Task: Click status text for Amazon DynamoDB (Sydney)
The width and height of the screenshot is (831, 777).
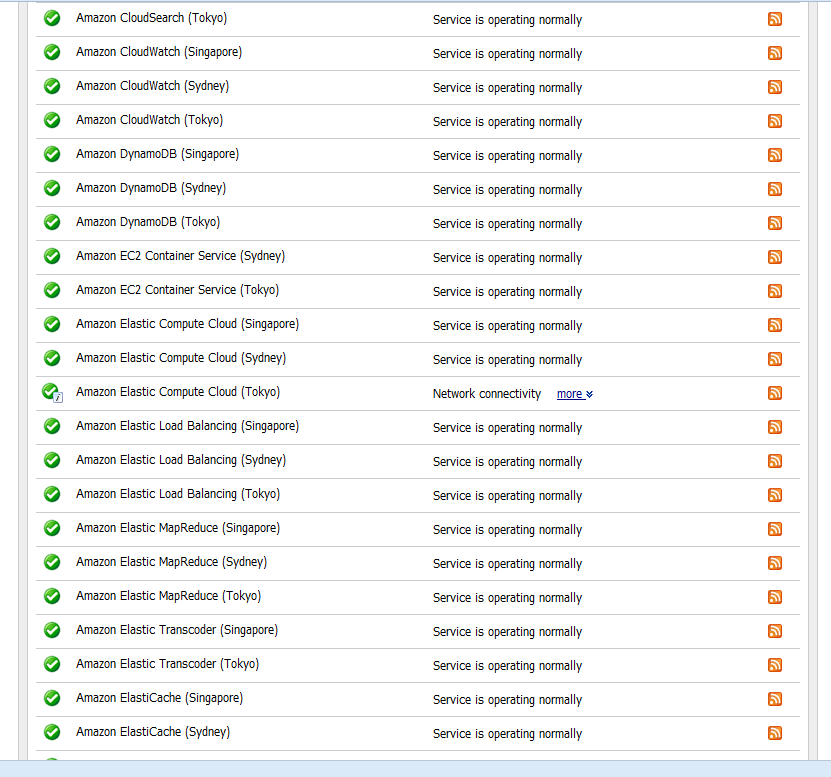Action: pyautogui.click(x=507, y=190)
